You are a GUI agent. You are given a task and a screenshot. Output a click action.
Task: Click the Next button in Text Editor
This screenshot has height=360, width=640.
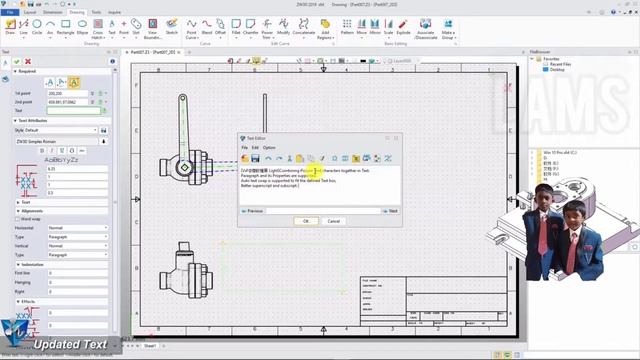click(x=391, y=211)
